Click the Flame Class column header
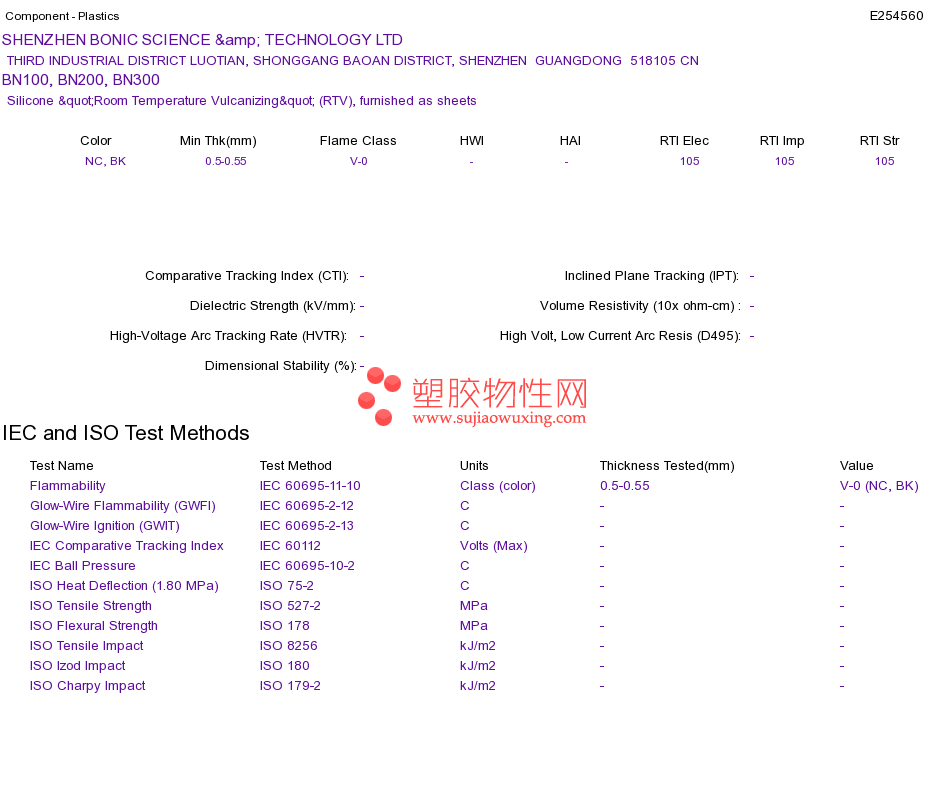 coord(358,141)
